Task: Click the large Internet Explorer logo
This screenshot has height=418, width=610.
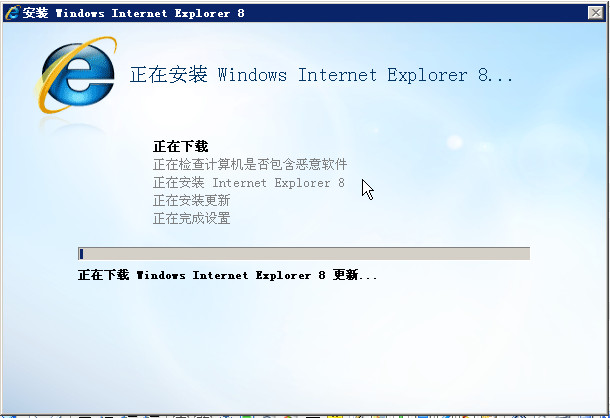Action: [77, 74]
